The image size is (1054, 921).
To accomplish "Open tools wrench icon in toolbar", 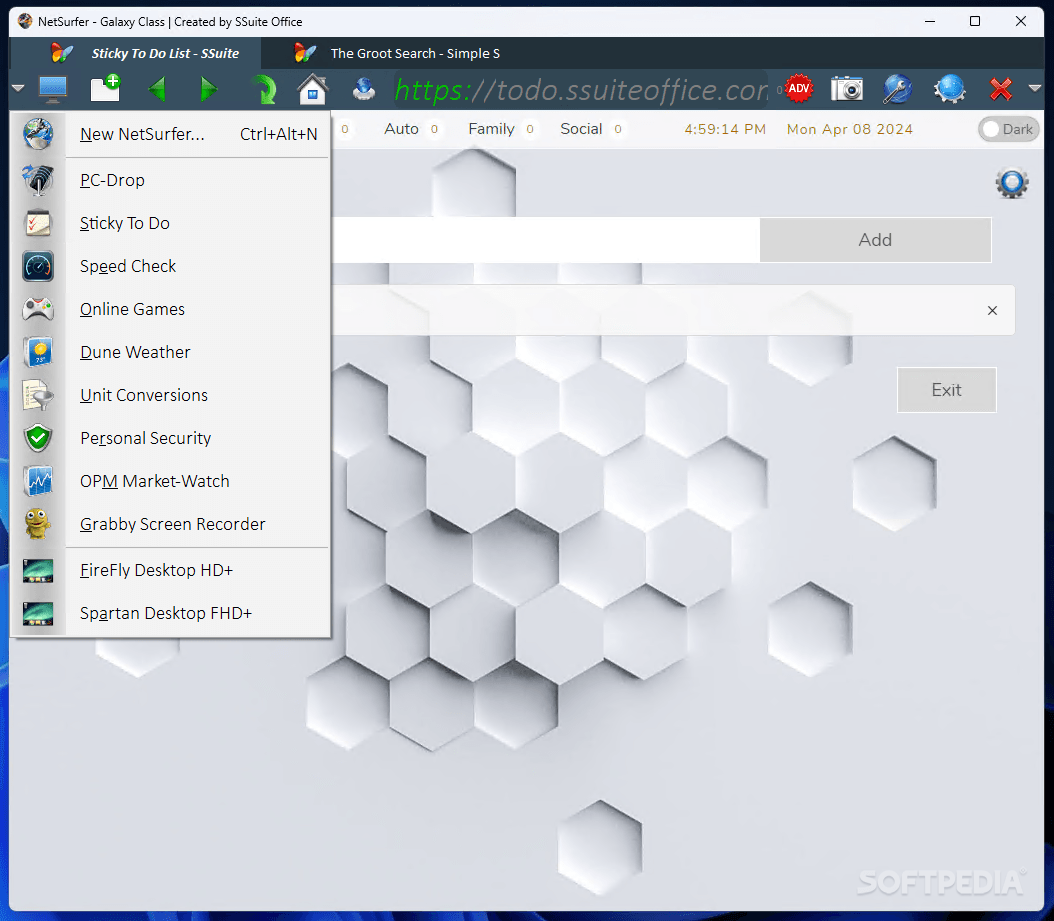I will (897, 89).
